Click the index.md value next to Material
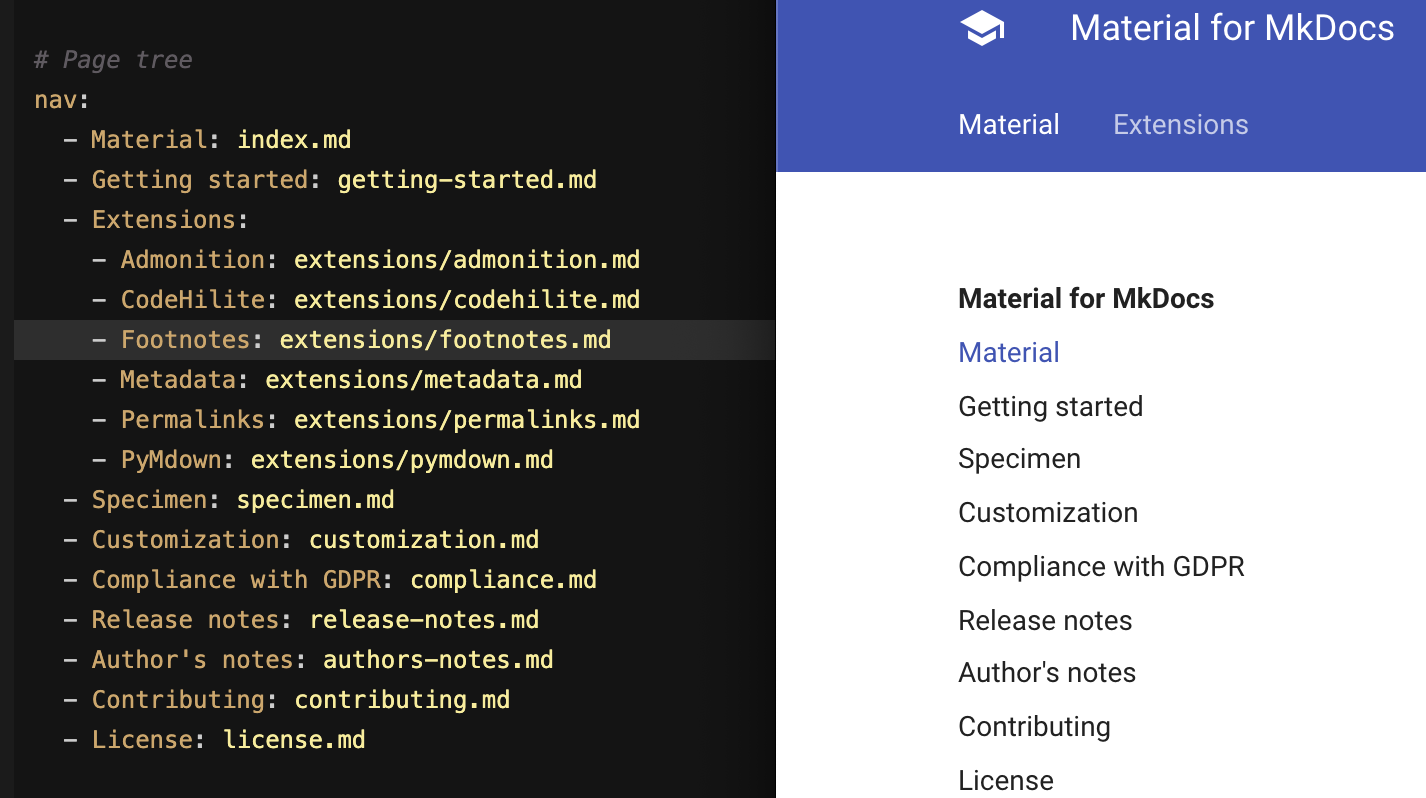The width and height of the screenshot is (1426, 798). click(x=293, y=139)
